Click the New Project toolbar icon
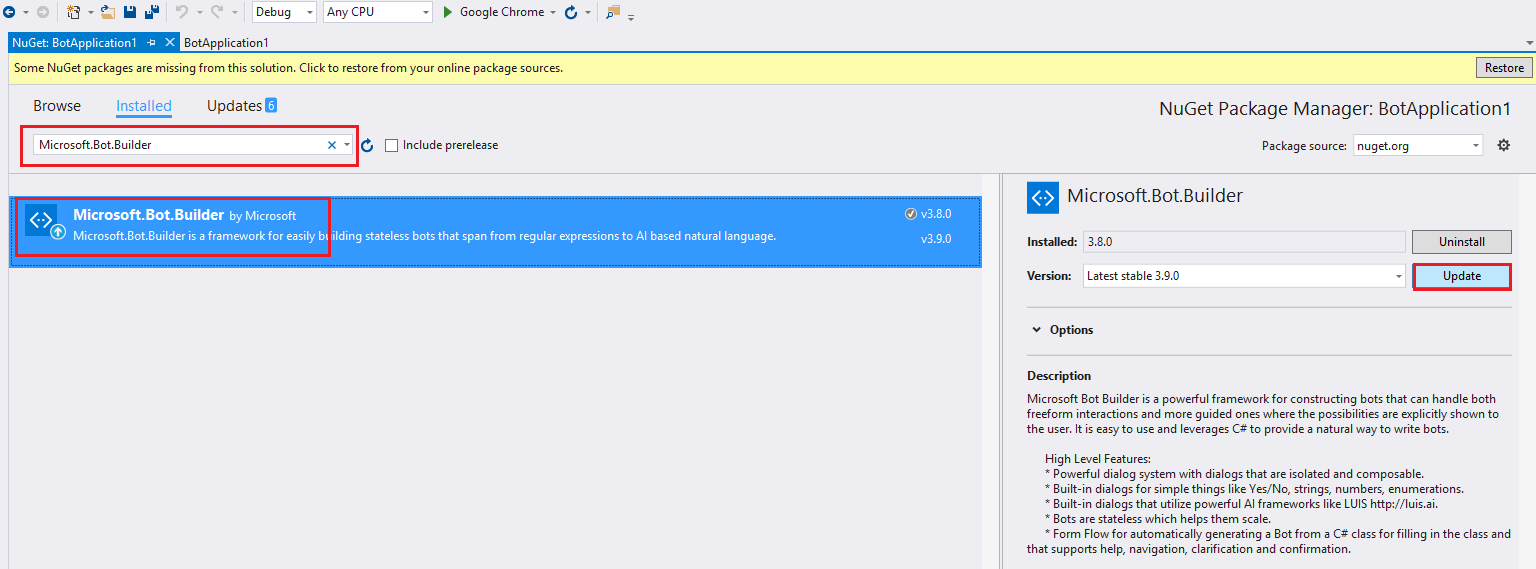 (74, 12)
